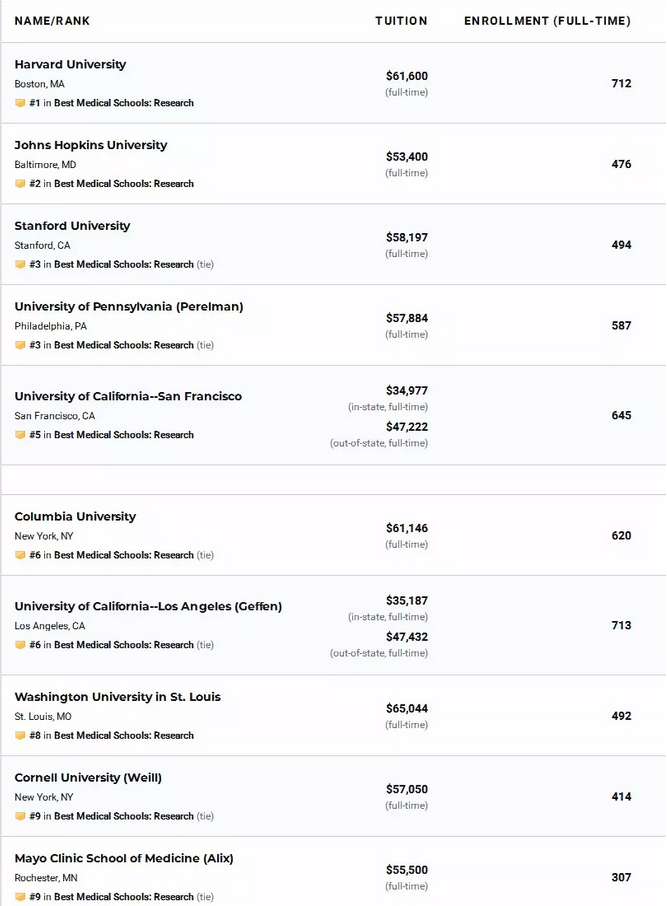Click the Los Angeles, CA location text
Screen dimensions: 667x906
50,626
